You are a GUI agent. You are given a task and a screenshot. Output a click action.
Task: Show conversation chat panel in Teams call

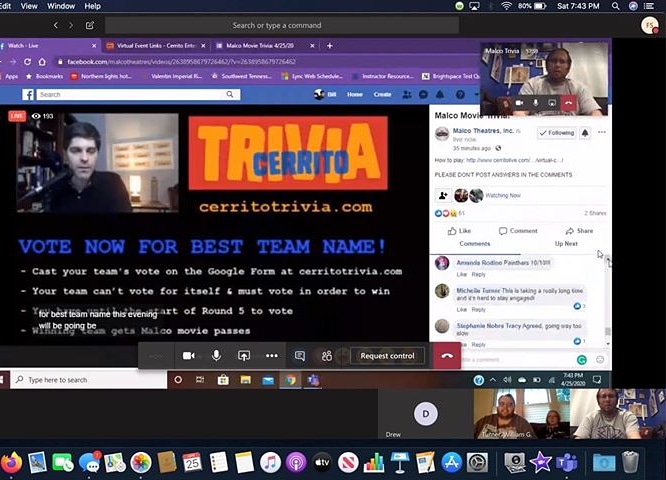(300, 356)
